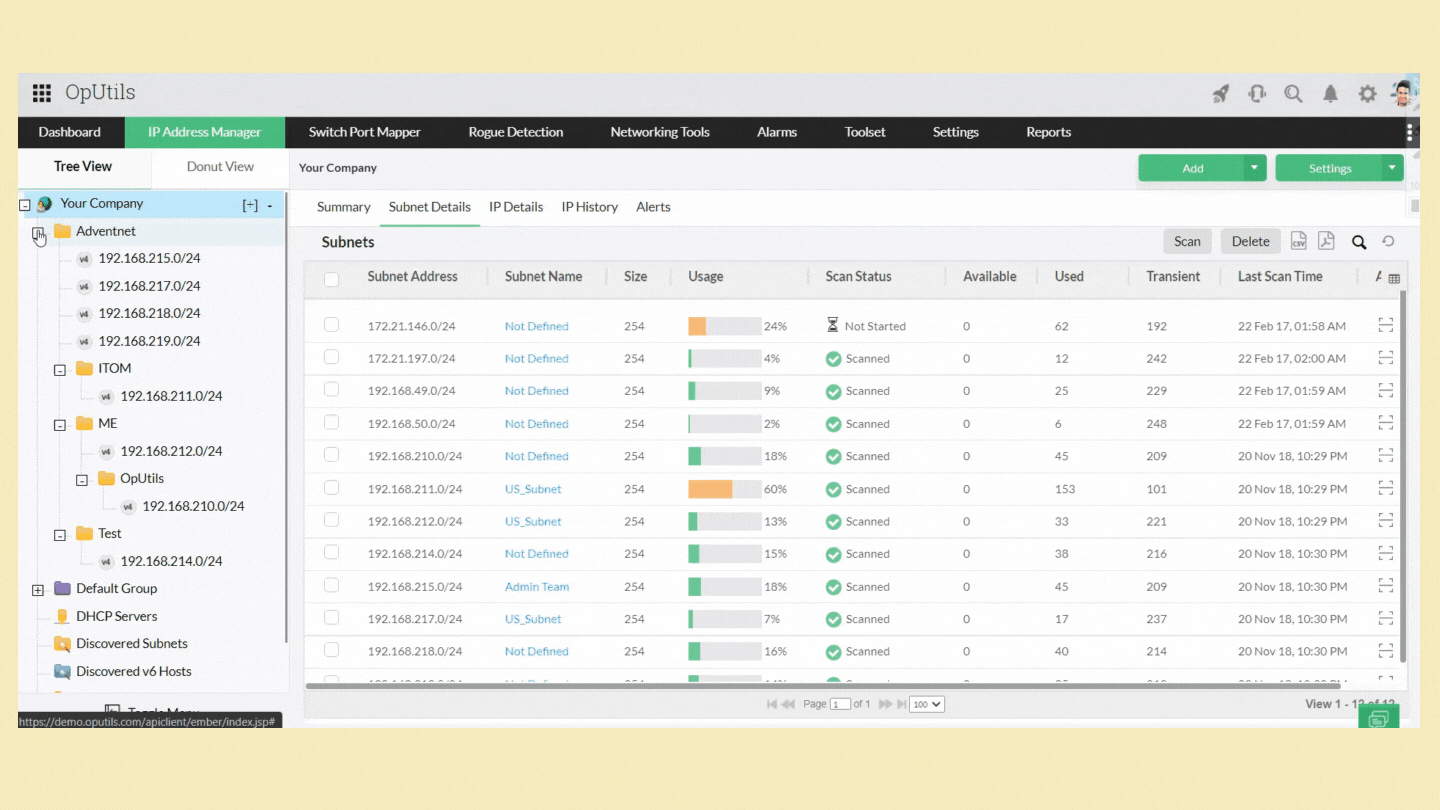Open the column chooser icon
The width and height of the screenshot is (1440, 810).
1394,278
